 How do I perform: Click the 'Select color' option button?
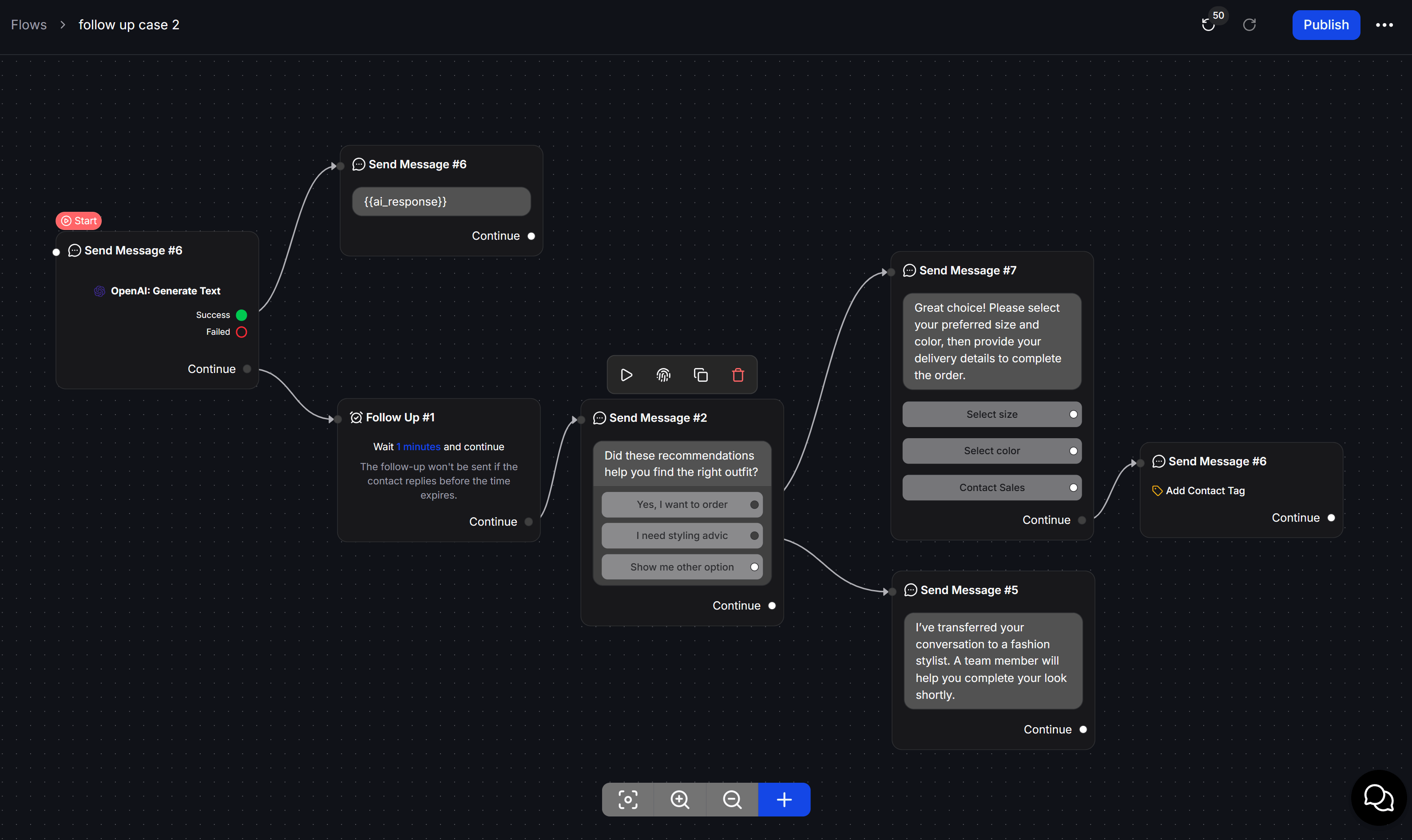(992, 451)
